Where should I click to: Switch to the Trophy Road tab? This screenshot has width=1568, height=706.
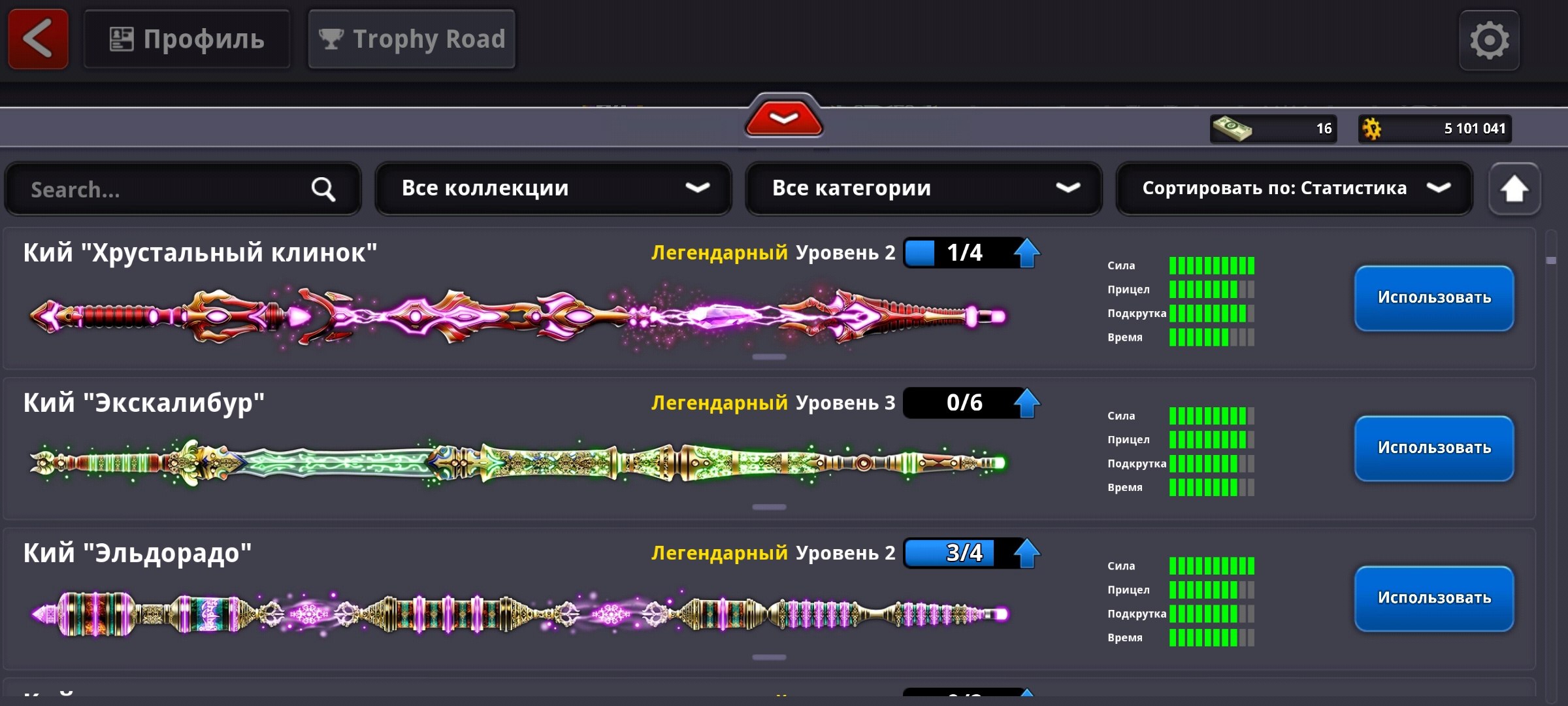click(412, 39)
